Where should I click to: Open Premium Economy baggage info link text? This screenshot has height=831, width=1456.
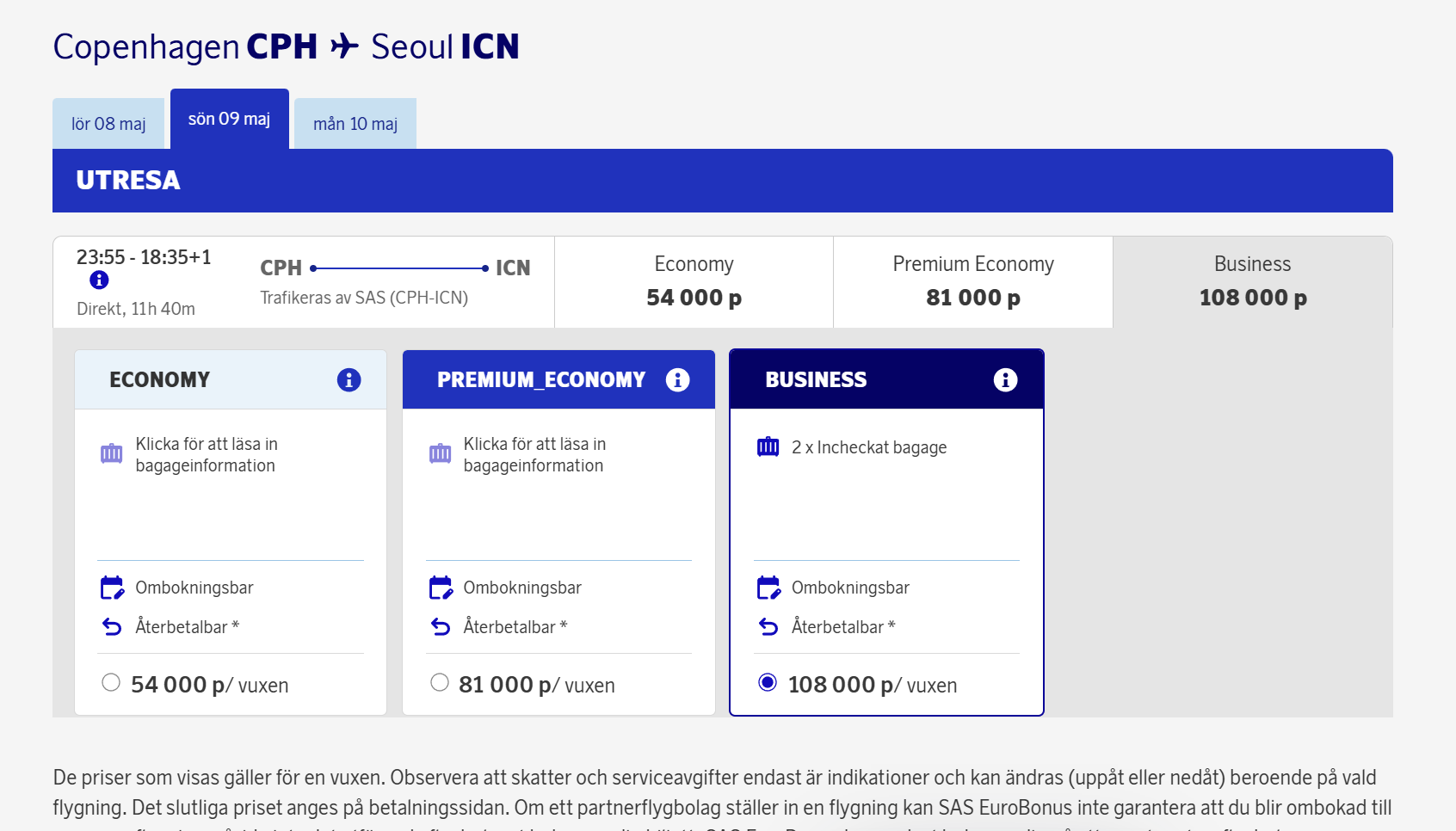tap(534, 454)
